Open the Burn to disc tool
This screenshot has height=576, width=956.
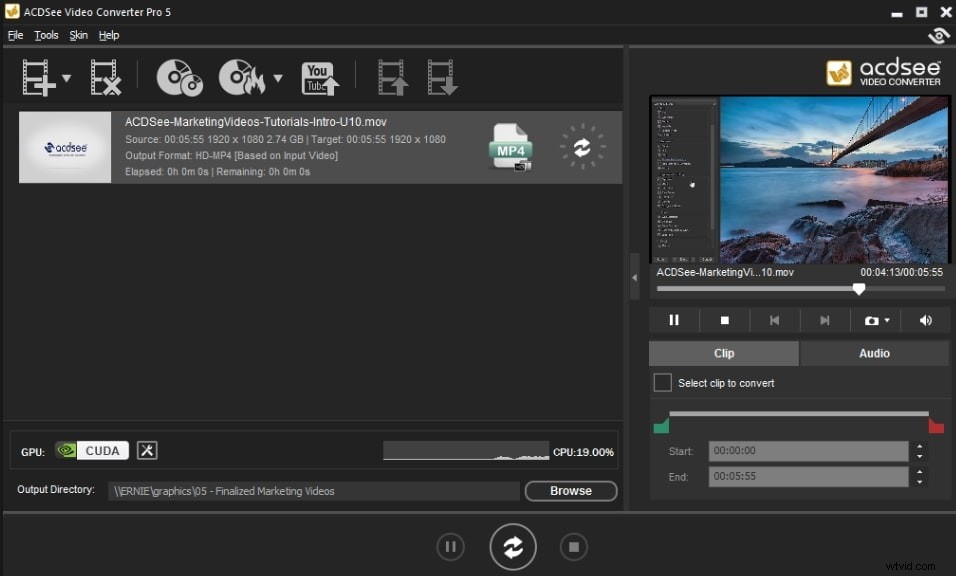[243, 77]
